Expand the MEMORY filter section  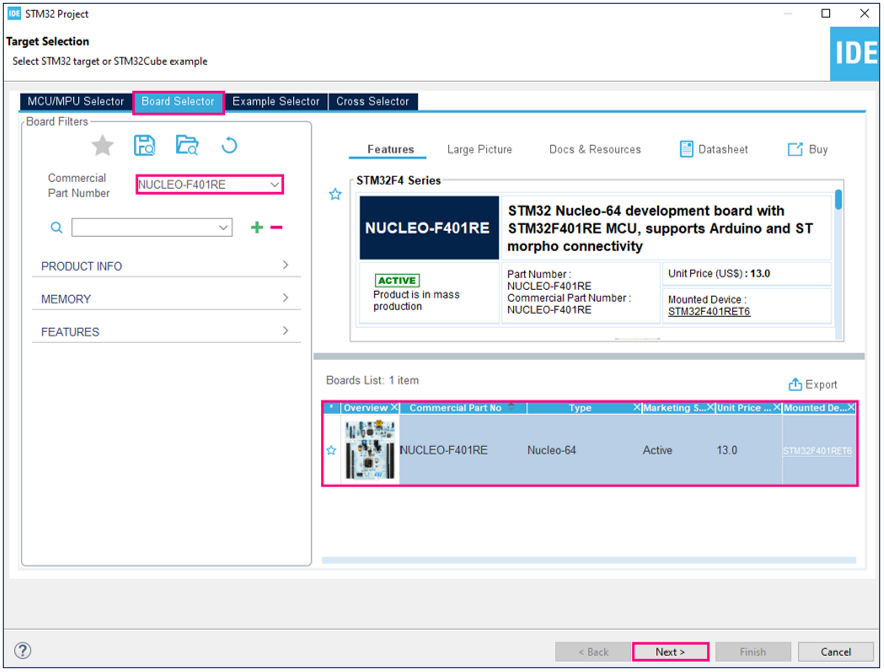click(166, 299)
